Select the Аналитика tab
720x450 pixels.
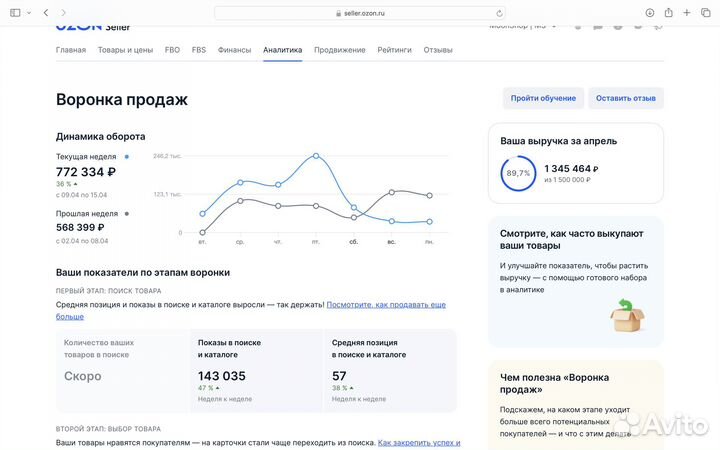(282, 50)
